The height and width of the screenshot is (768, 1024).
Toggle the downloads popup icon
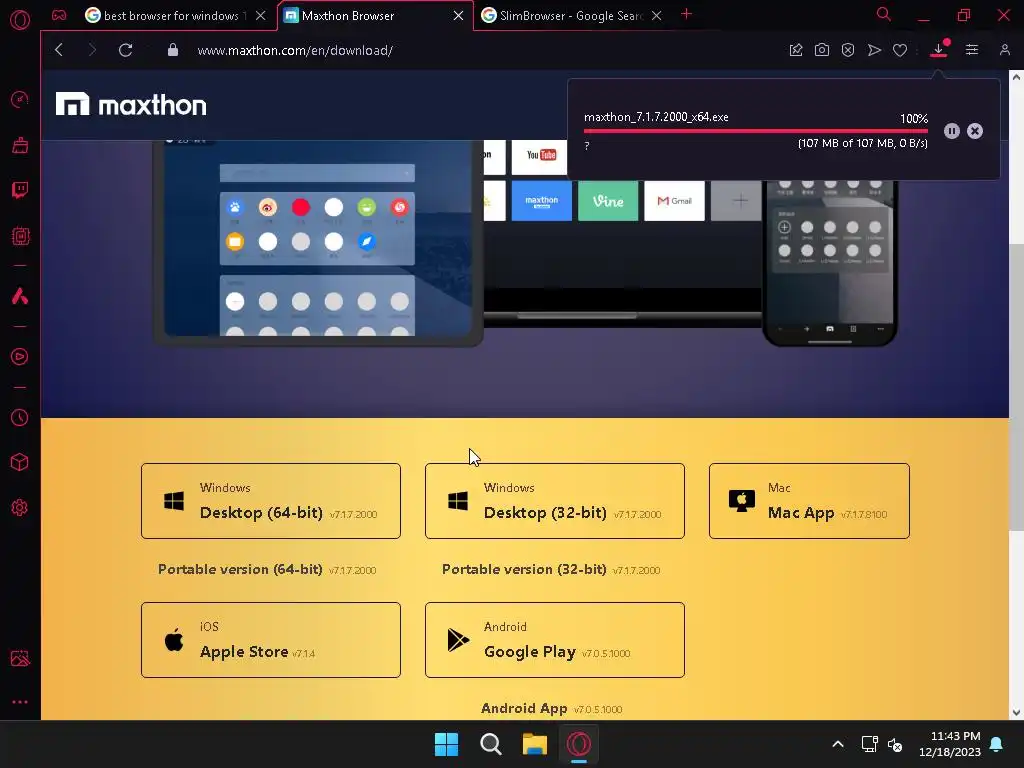939,49
